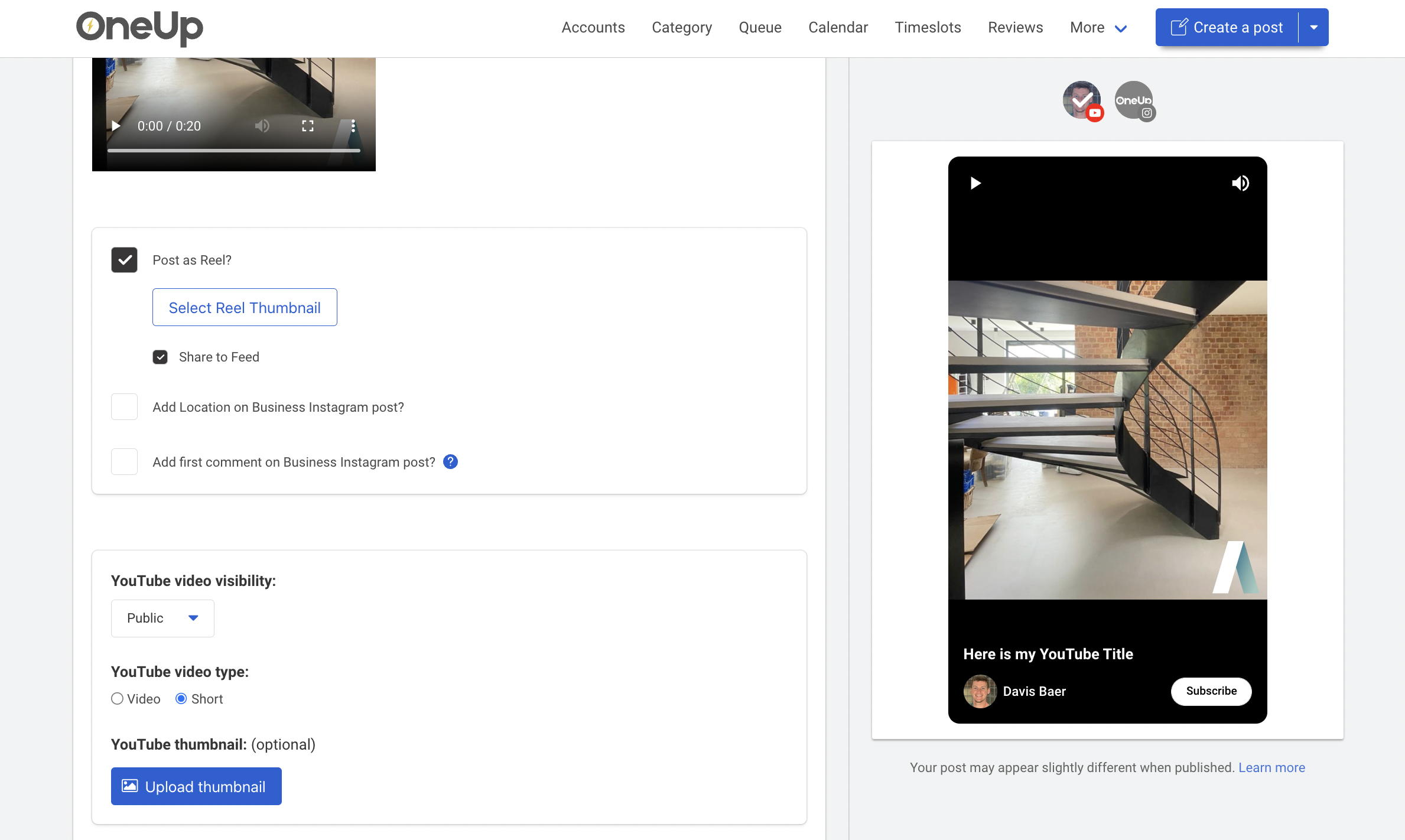
Task: Toggle the Share to Feed checkbox
Action: (x=160, y=357)
